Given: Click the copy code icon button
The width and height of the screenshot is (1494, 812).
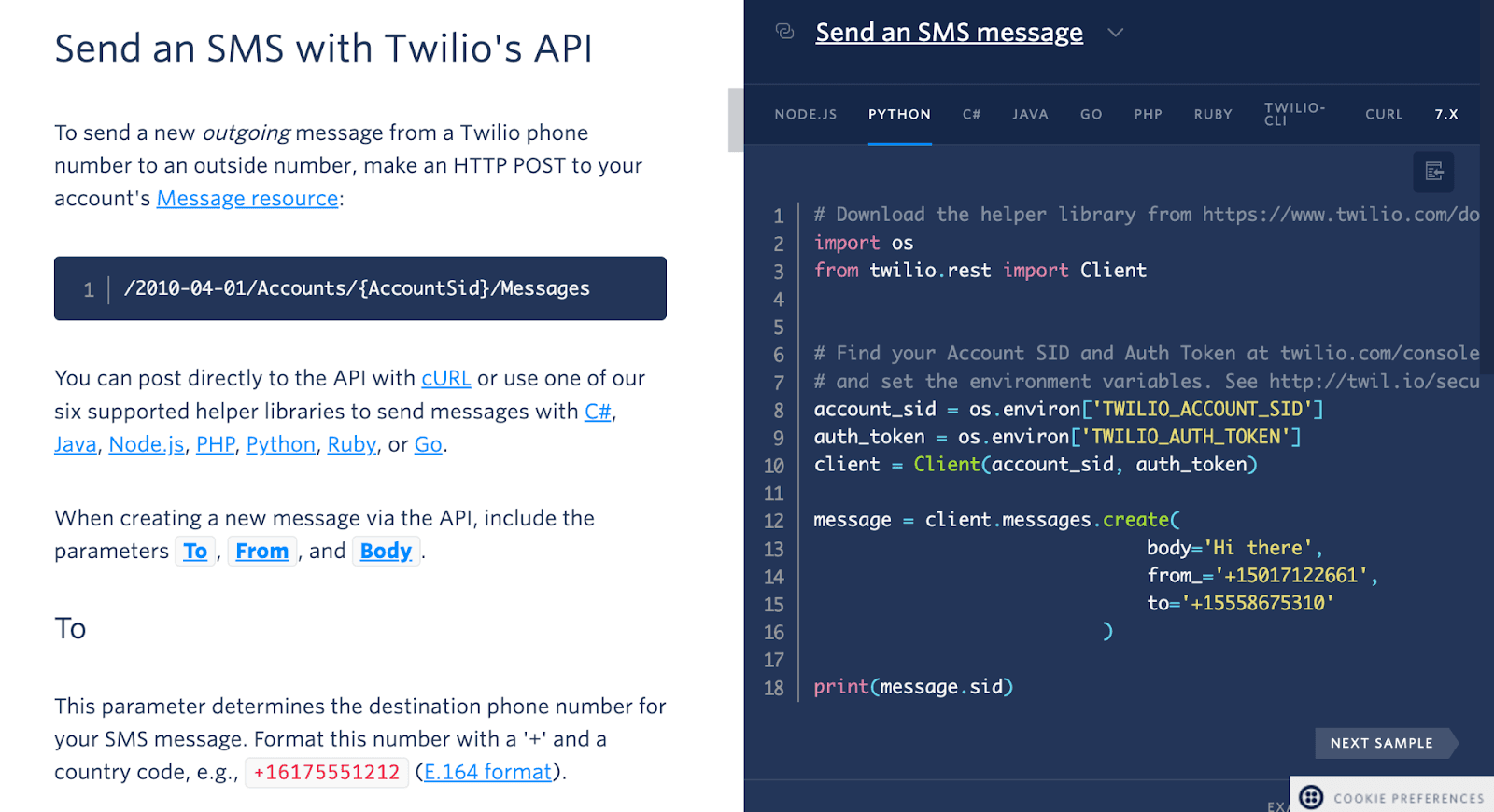Looking at the screenshot, I should [1433, 172].
